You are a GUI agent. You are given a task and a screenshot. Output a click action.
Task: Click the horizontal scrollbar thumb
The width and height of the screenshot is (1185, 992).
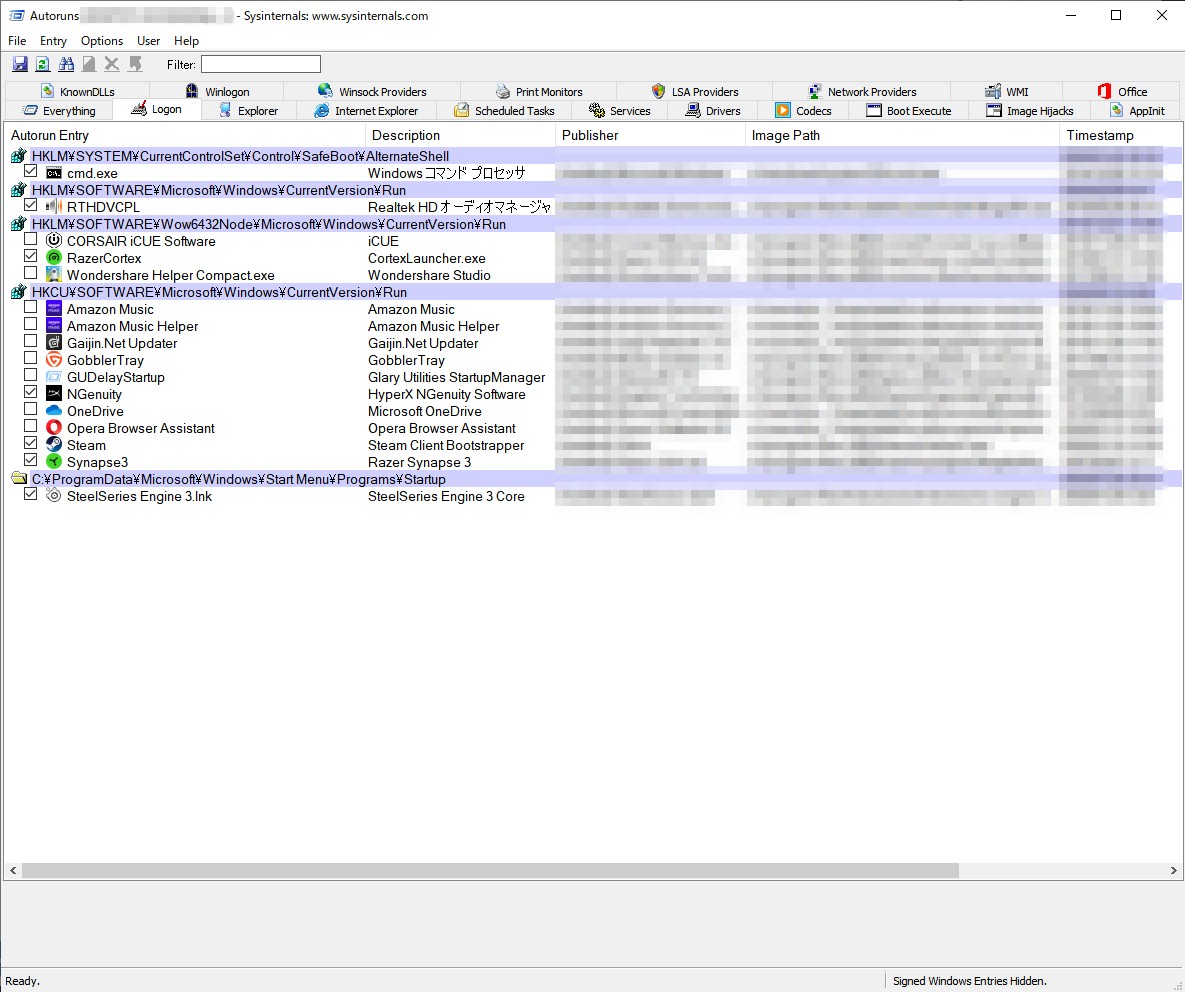[x=490, y=870]
